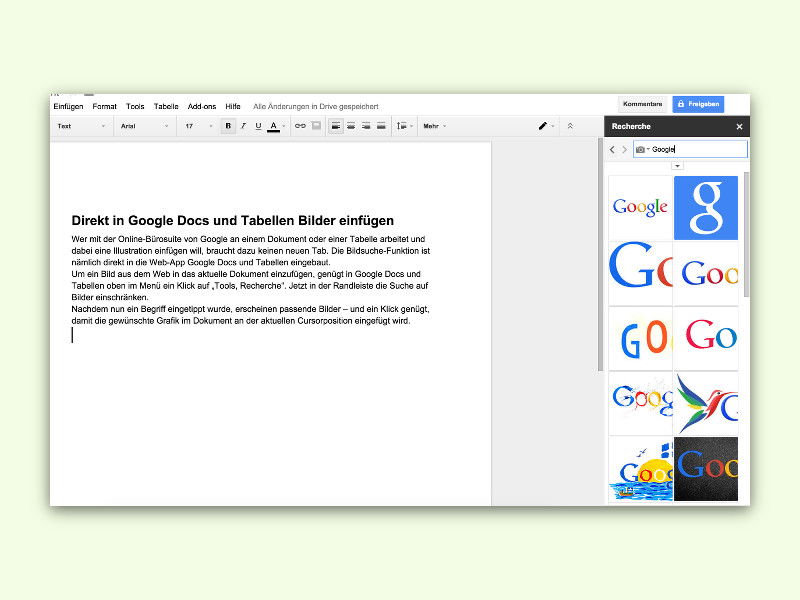This screenshot has width=800, height=600.
Task: Select the large blue G logo thumbnail
Action: coord(640,273)
